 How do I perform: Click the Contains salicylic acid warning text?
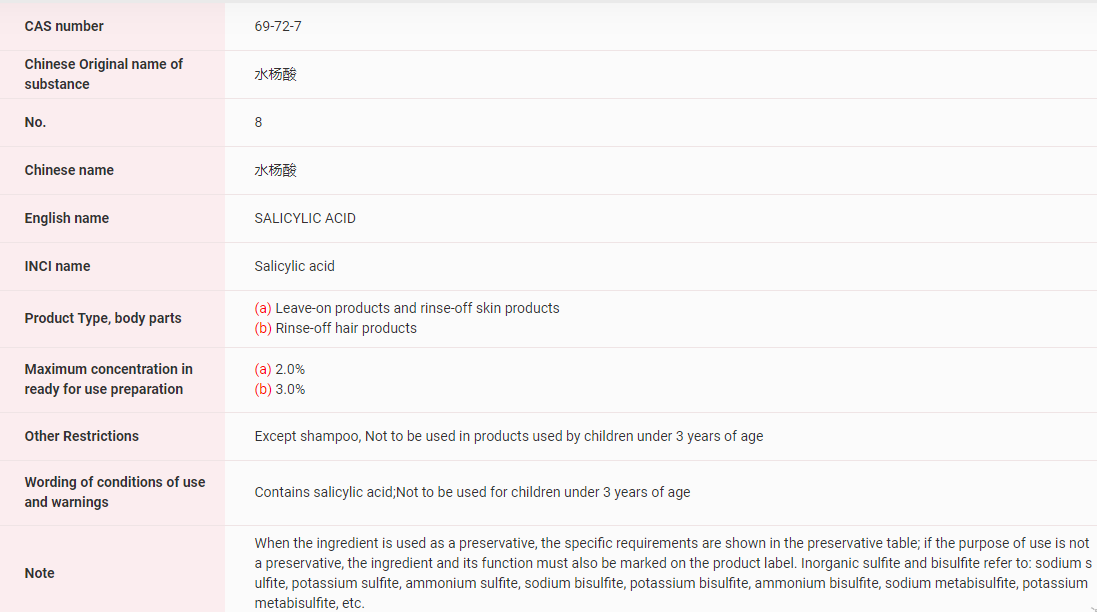click(x=472, y=492)
